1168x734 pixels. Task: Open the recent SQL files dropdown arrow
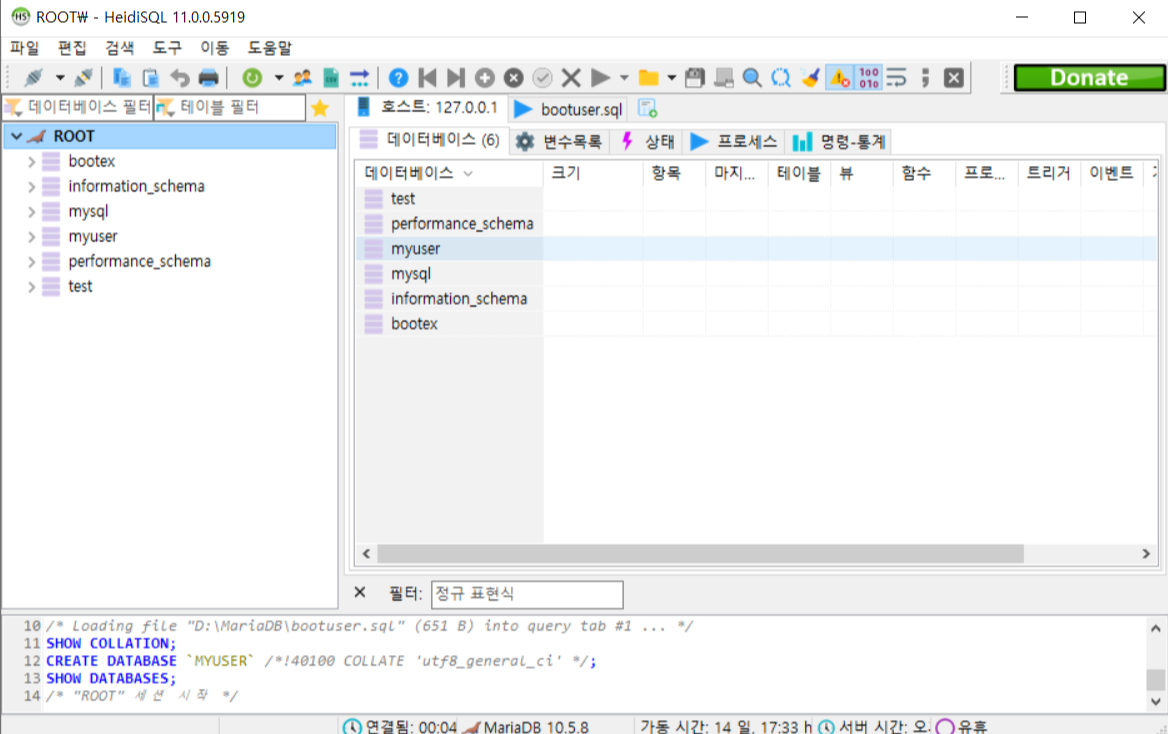click(671, 77)
